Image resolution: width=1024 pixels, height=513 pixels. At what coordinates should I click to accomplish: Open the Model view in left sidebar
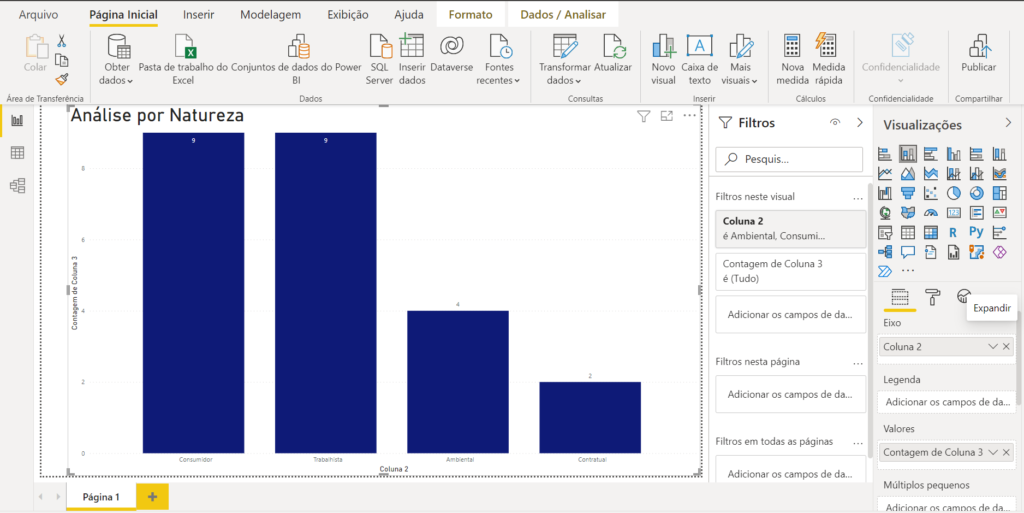point(18,186)
